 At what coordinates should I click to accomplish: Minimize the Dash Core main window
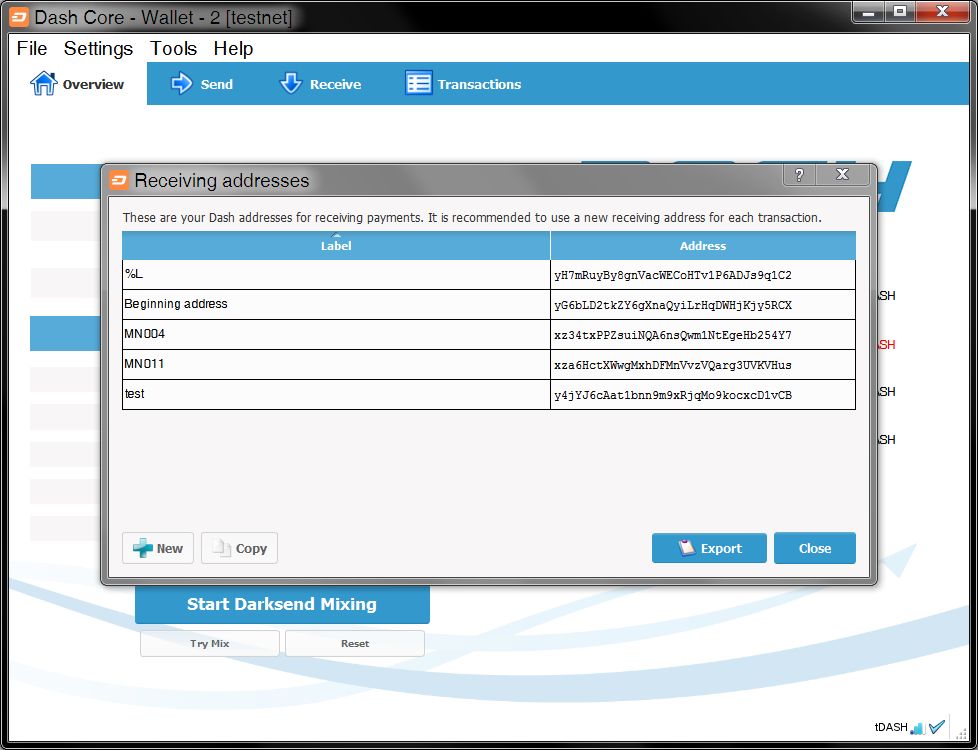(x=868, y=11)
